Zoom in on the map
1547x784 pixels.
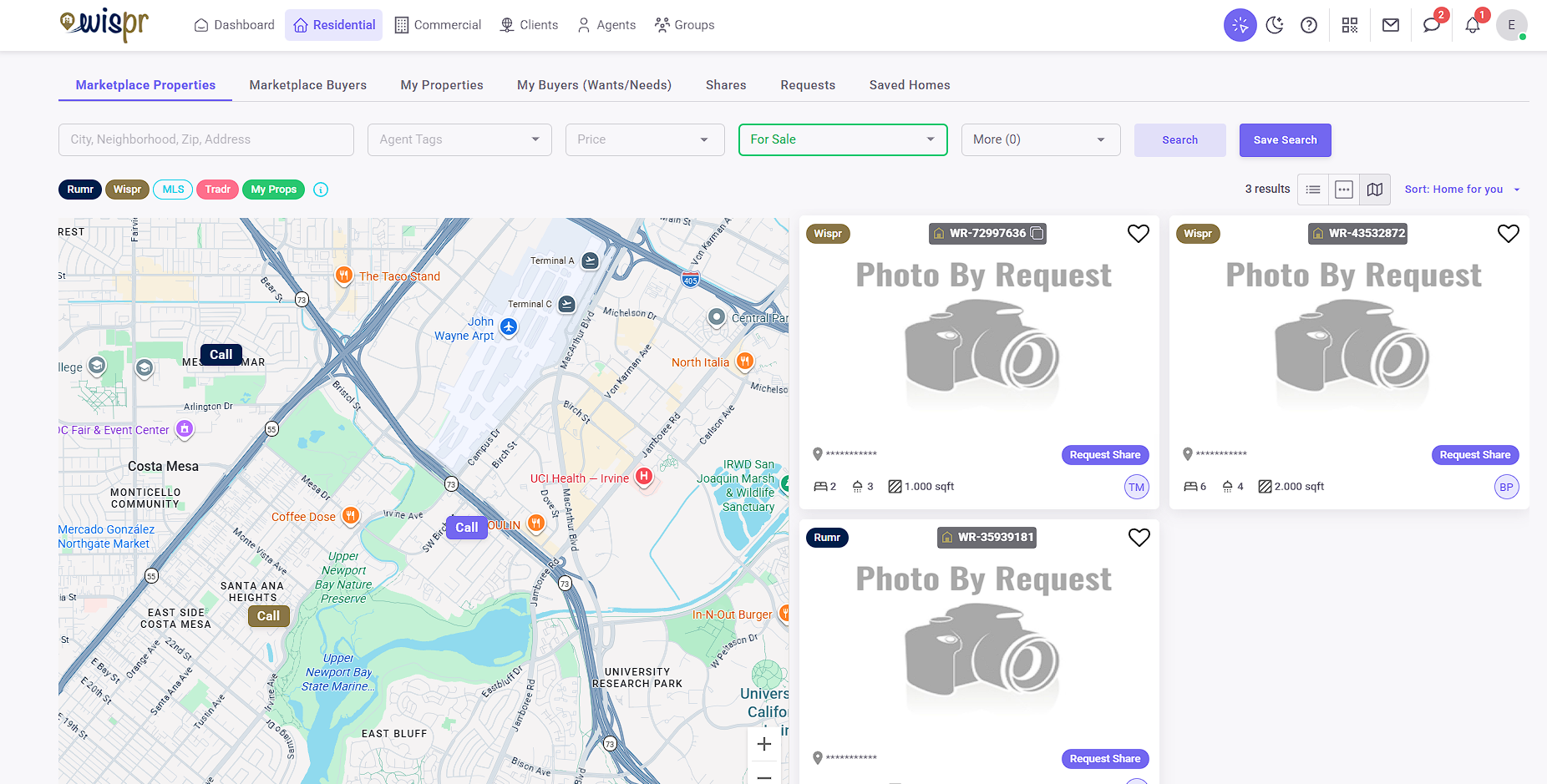(x=763, y=744)
